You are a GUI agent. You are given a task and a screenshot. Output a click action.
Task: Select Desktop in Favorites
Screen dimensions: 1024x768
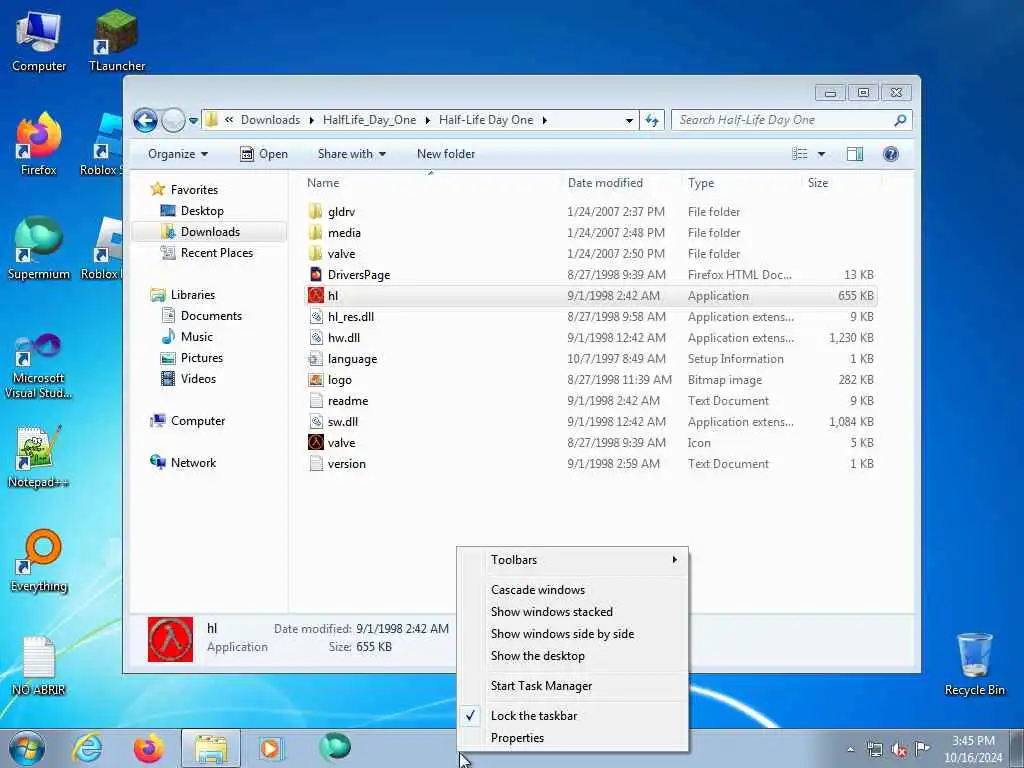[x=202, y=211]
